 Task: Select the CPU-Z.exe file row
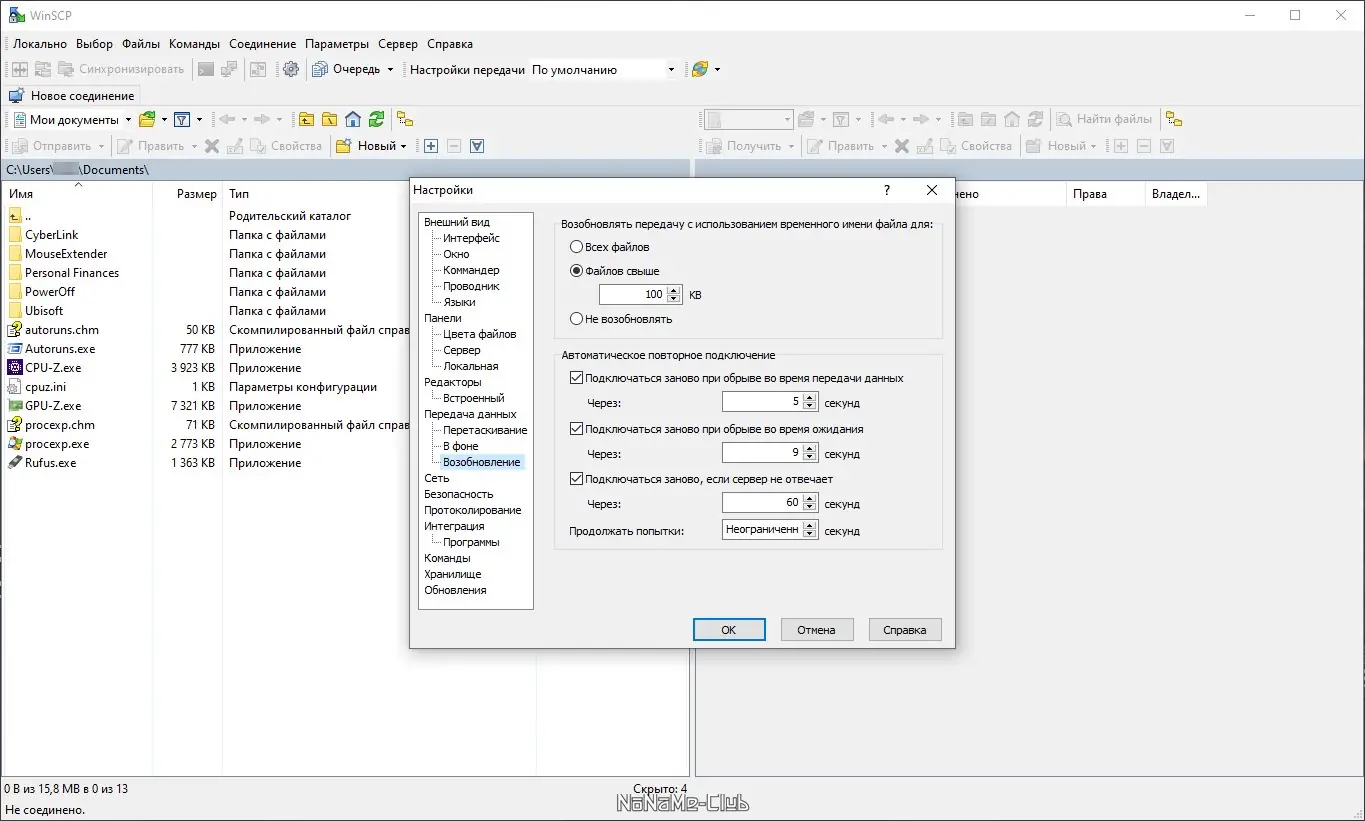pyautogui.click(x=205, y=368)
